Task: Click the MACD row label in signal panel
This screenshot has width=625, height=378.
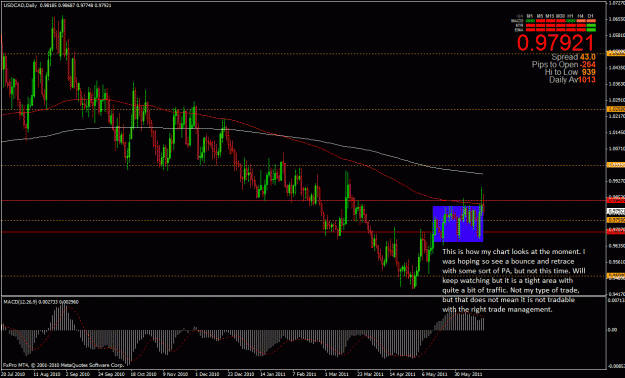Action: coord(517,21)
